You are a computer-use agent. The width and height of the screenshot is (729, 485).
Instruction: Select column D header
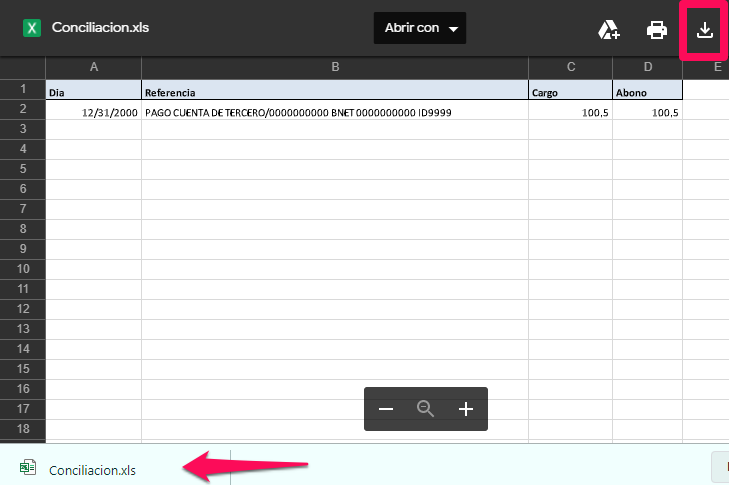648,67
